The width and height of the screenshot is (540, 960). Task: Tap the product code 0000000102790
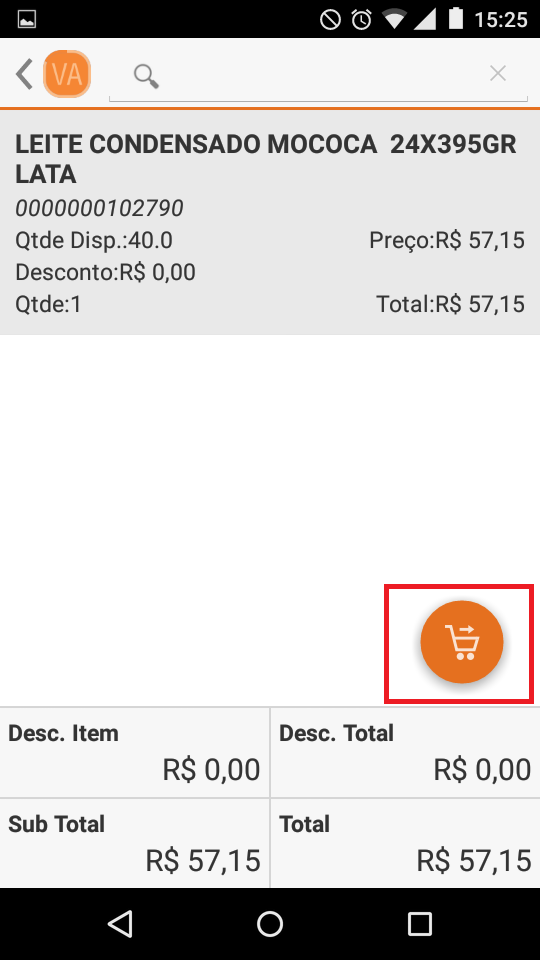coord(99,209)
